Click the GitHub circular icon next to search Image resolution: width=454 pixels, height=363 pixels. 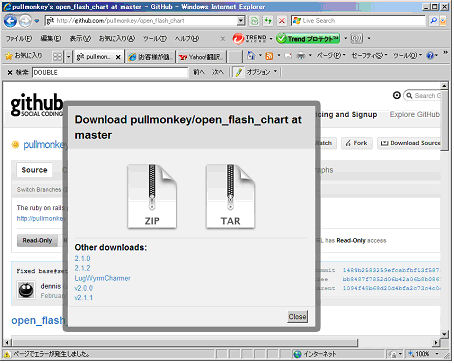397,96
